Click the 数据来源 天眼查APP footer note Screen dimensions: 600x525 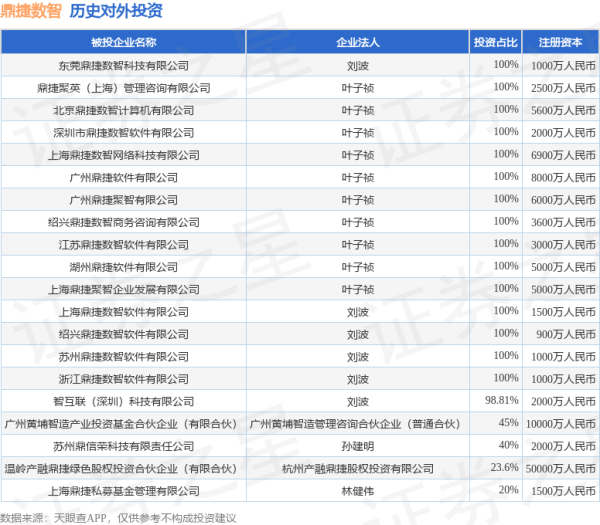point(120,516)
